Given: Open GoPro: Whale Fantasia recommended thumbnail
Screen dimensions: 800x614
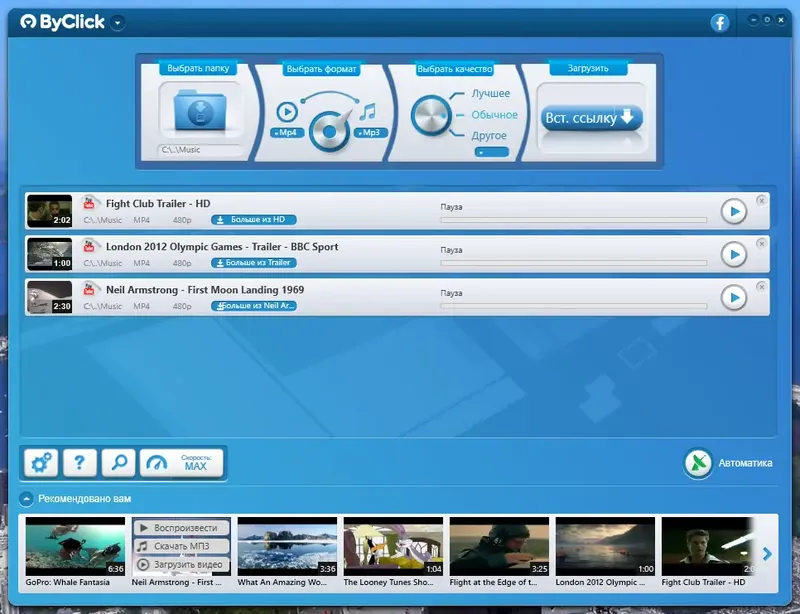Looking at the screenshot, I should pos(75,546).
